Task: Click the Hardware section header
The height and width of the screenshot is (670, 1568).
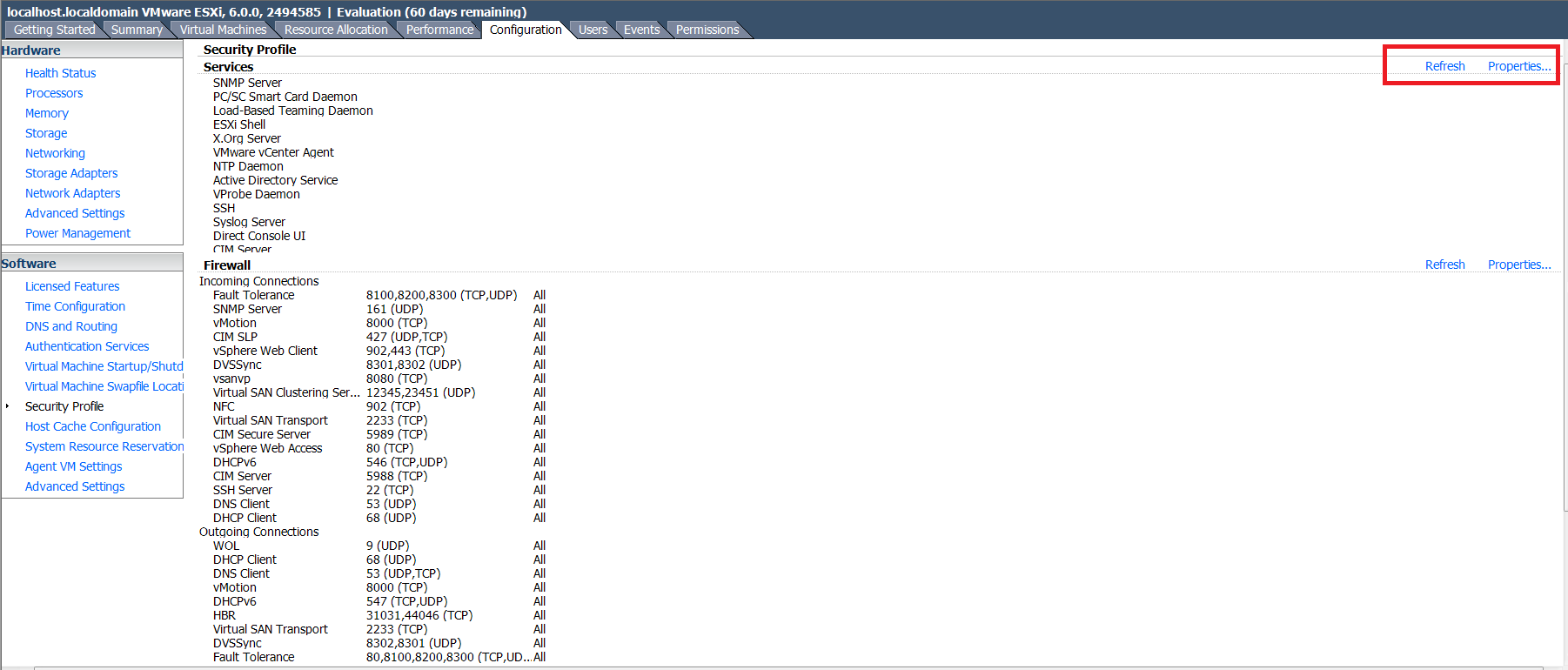Action: click(x=91, y=50)
